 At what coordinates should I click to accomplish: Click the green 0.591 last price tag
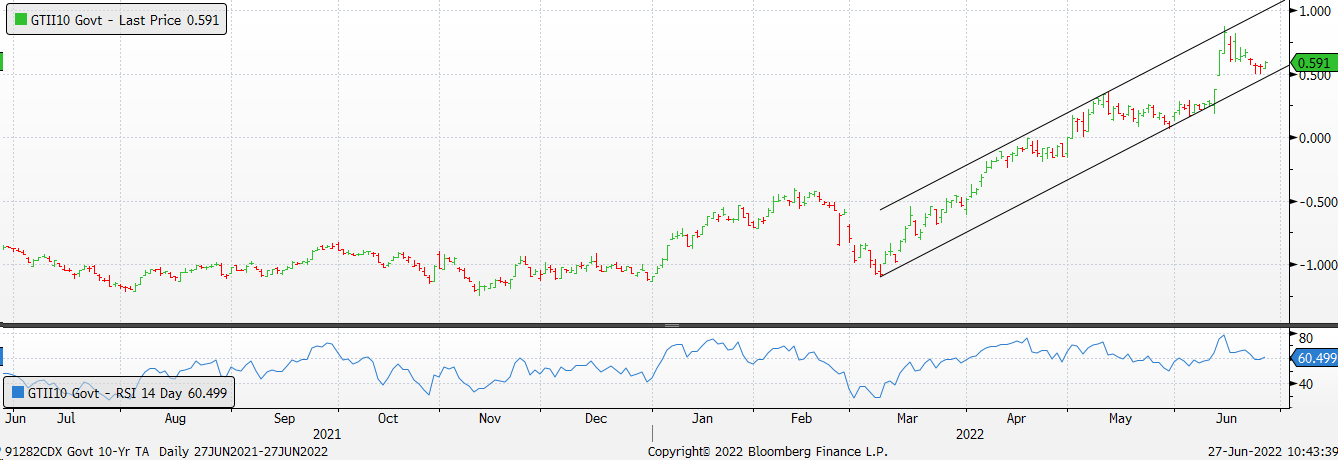(x=1313, y=63)
